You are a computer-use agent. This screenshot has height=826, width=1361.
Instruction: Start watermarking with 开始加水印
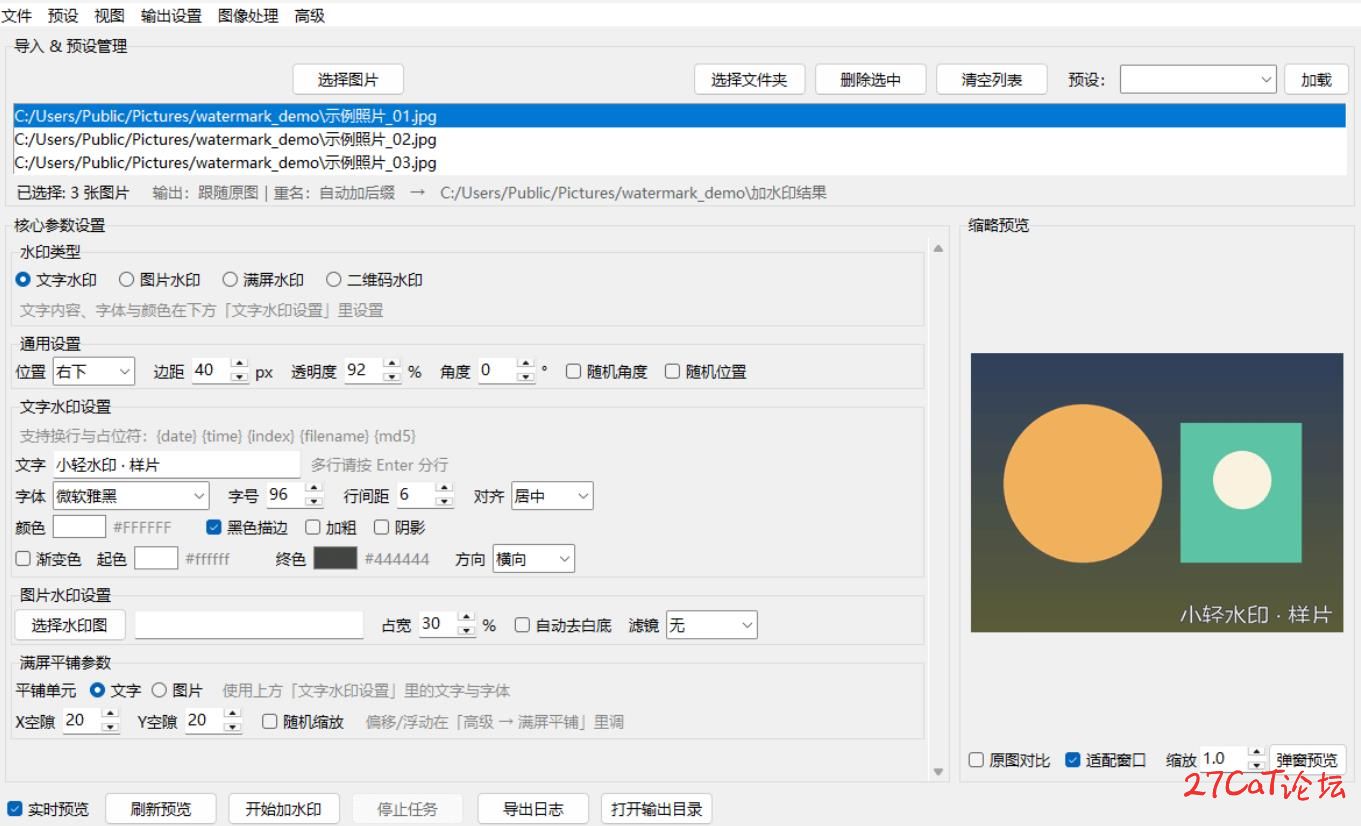pyautogui.click(x=284, y=809)
